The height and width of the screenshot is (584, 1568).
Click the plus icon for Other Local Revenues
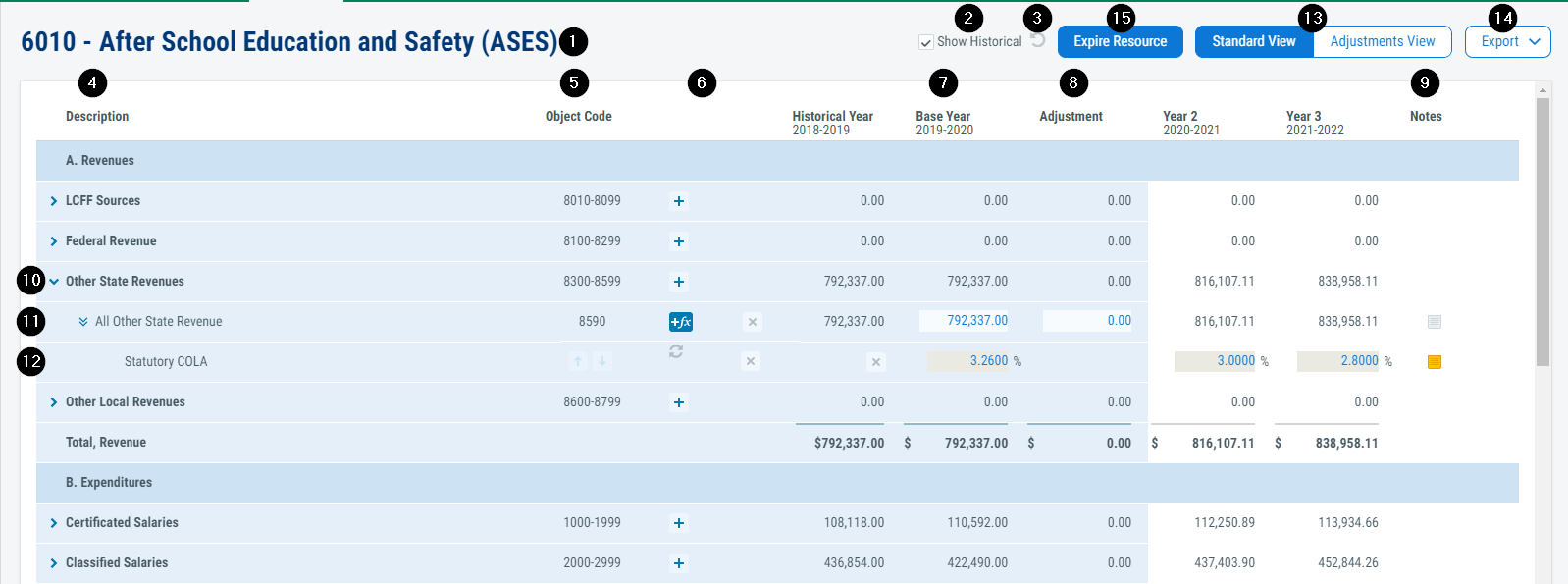(678, 402)
